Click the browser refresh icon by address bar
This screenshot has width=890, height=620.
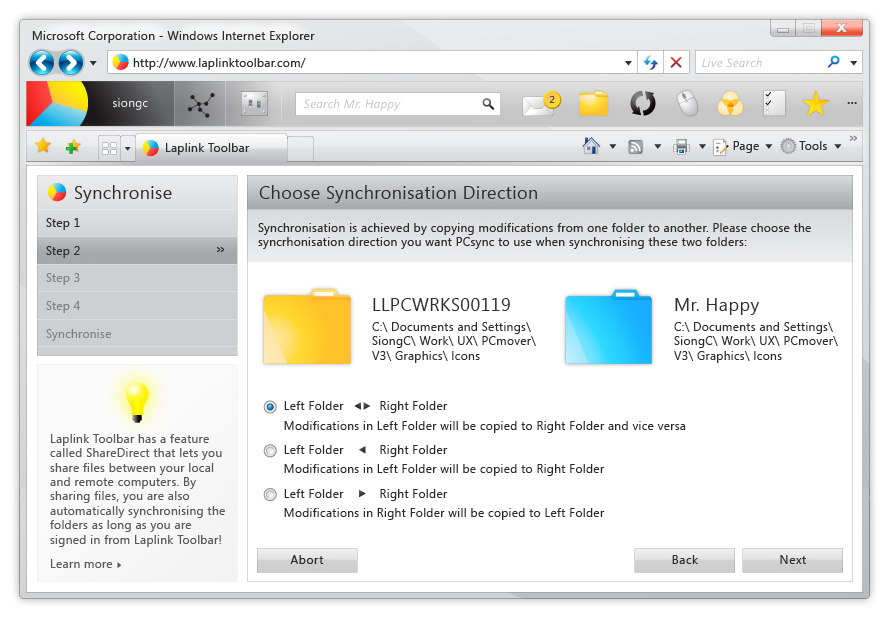tap(651, 62)
